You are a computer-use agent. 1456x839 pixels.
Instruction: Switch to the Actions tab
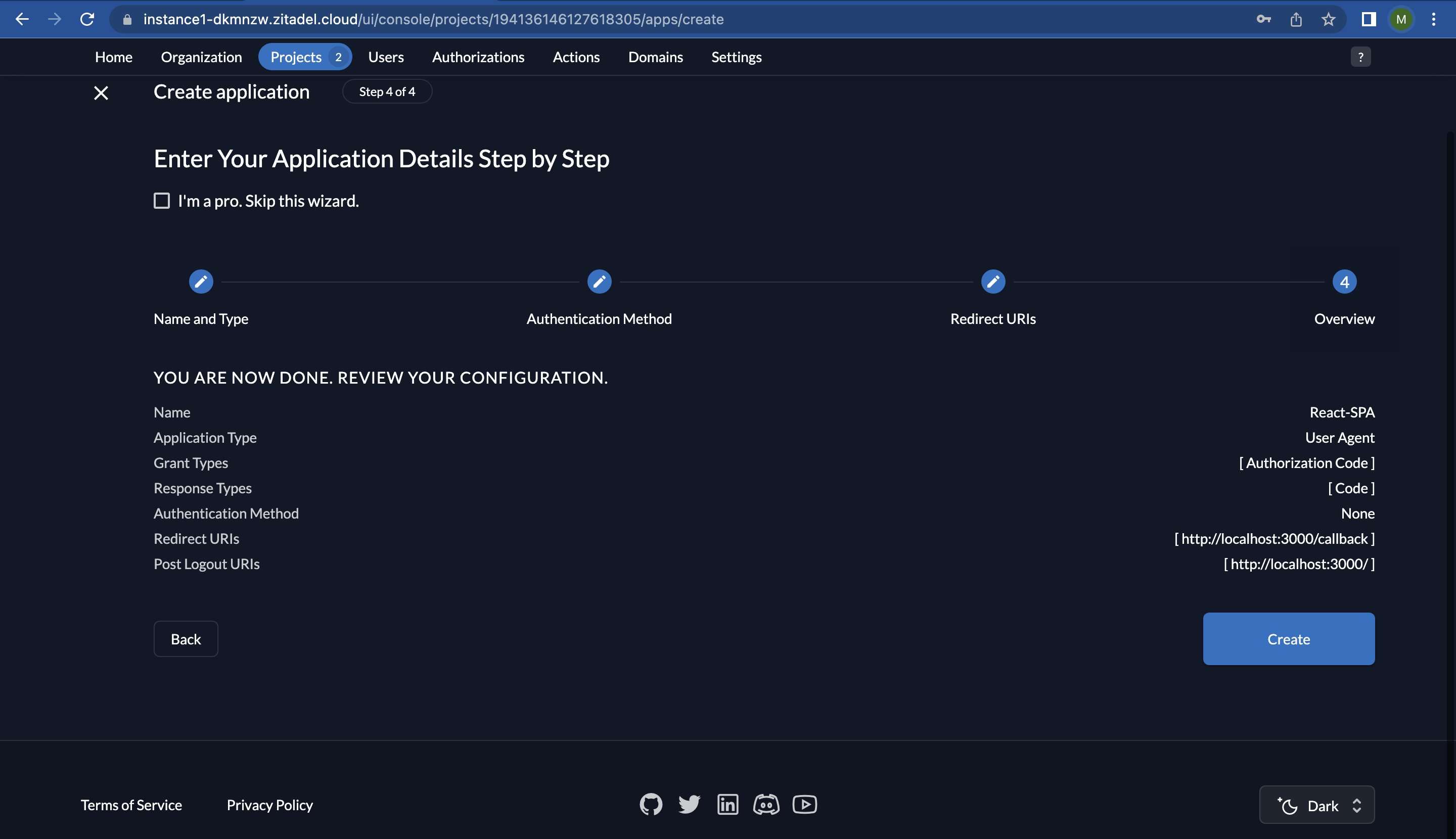click(576, 57)
